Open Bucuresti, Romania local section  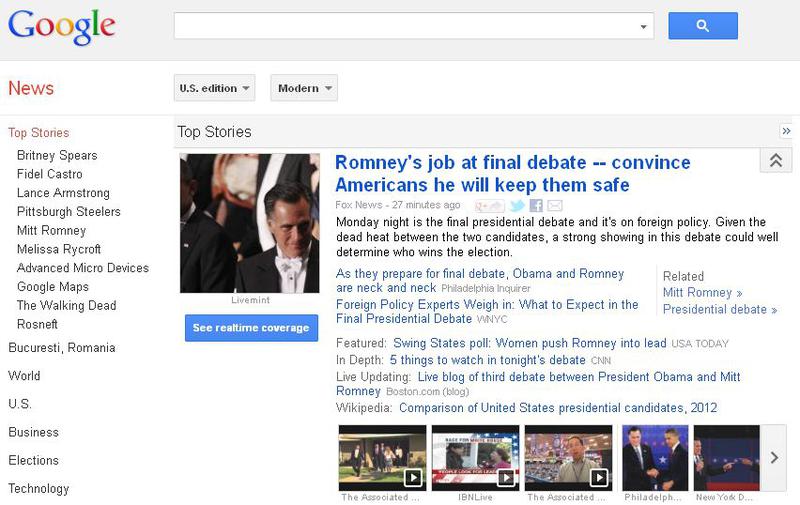(x=62, y=348)
